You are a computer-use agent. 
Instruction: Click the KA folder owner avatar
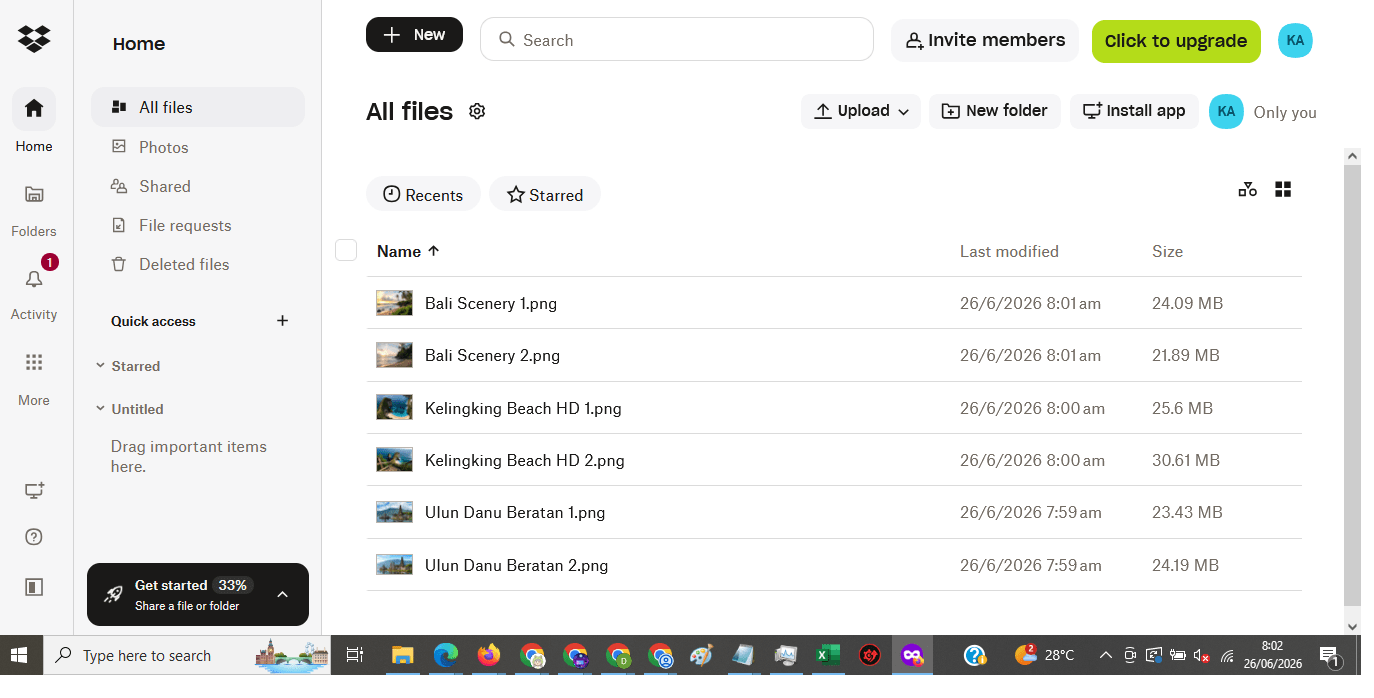coord(1226,111)
